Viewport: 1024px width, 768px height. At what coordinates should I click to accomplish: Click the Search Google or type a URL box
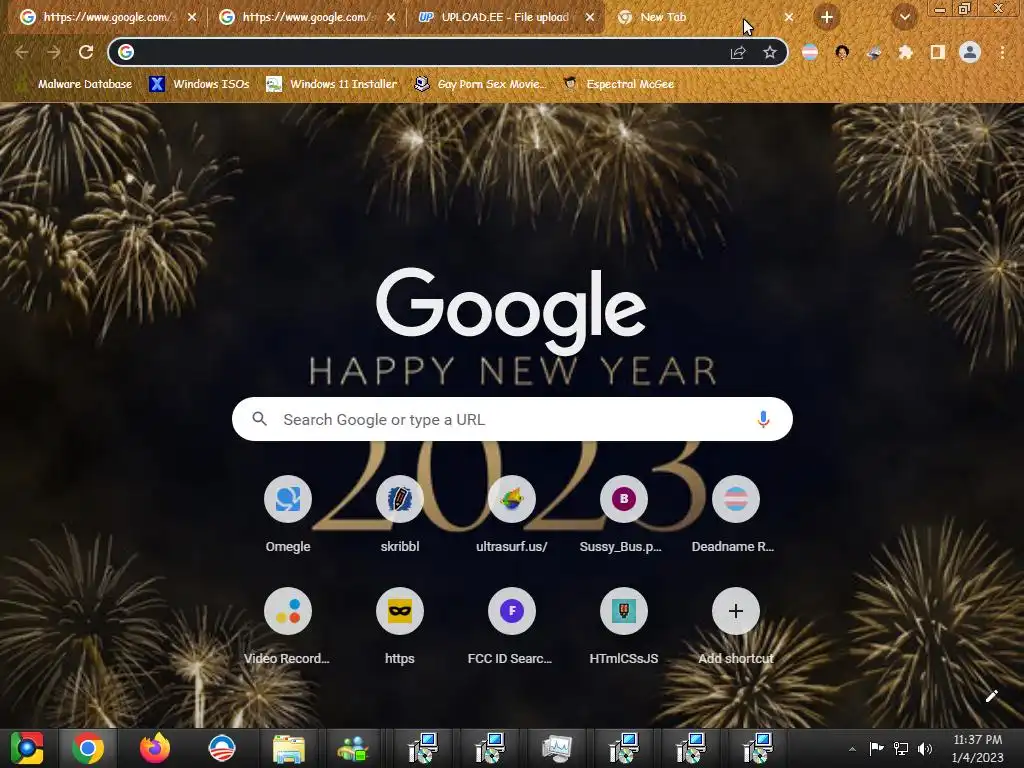(x=512, y=419)
